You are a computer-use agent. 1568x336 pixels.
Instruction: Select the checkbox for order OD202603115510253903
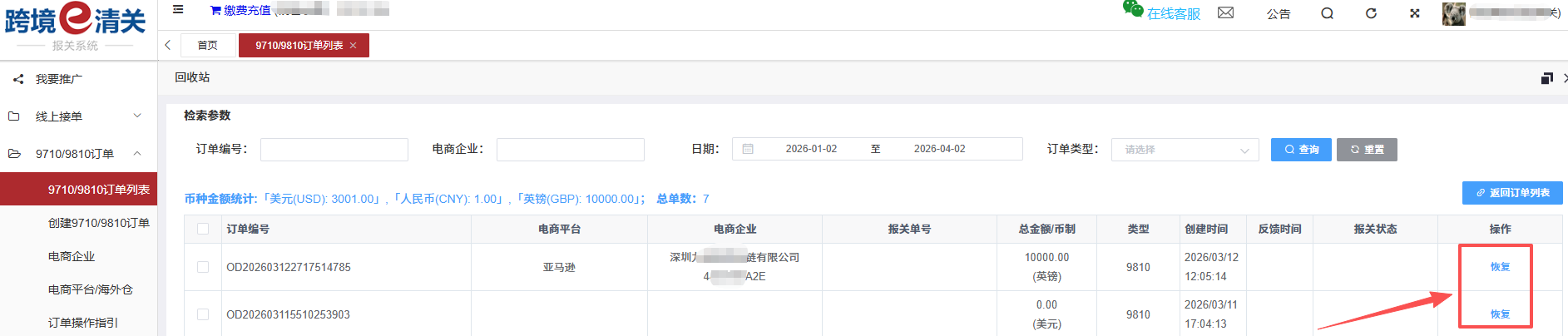click(x=203, y=314)
